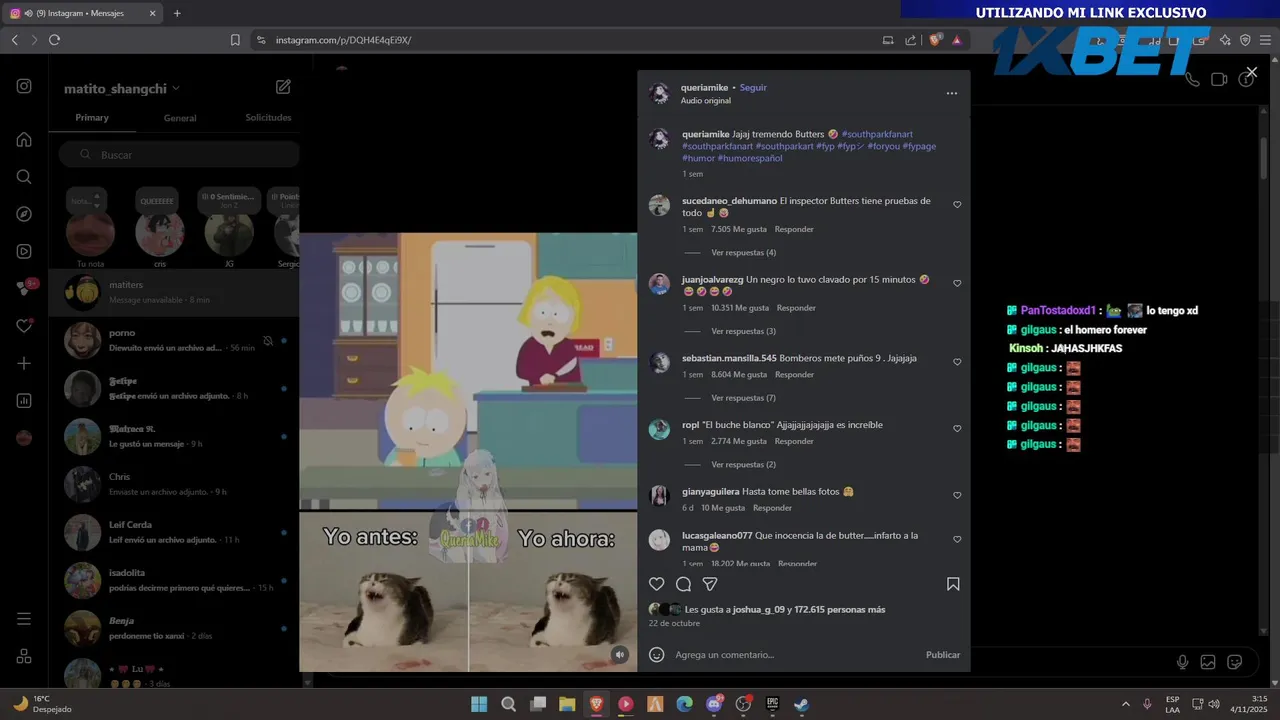The width and height of the screenshot is (1280, 720).
Task: Compose a new message with pencil icon
Action: pyautogui.click(x=283, y=87)
